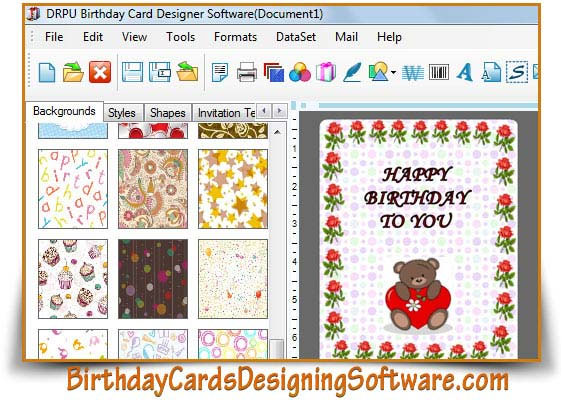Click the backgrounds list scroll up arrow

pyautogui.click(x=277, y=132)
